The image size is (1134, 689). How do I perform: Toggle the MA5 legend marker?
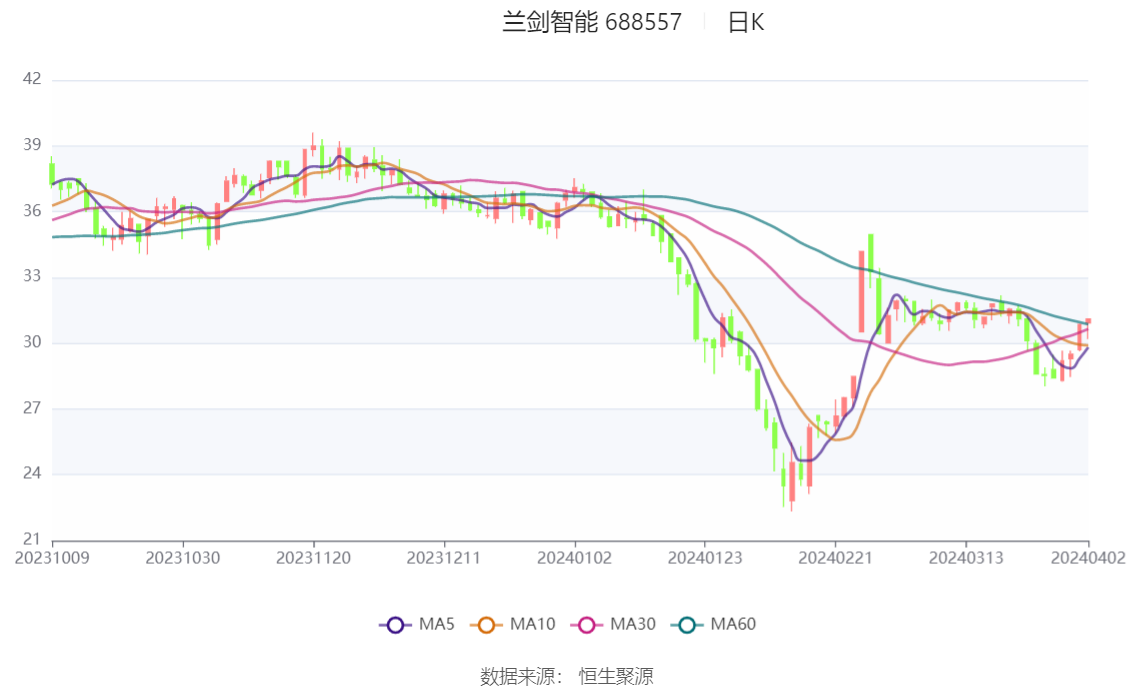[x=395, y=625]
